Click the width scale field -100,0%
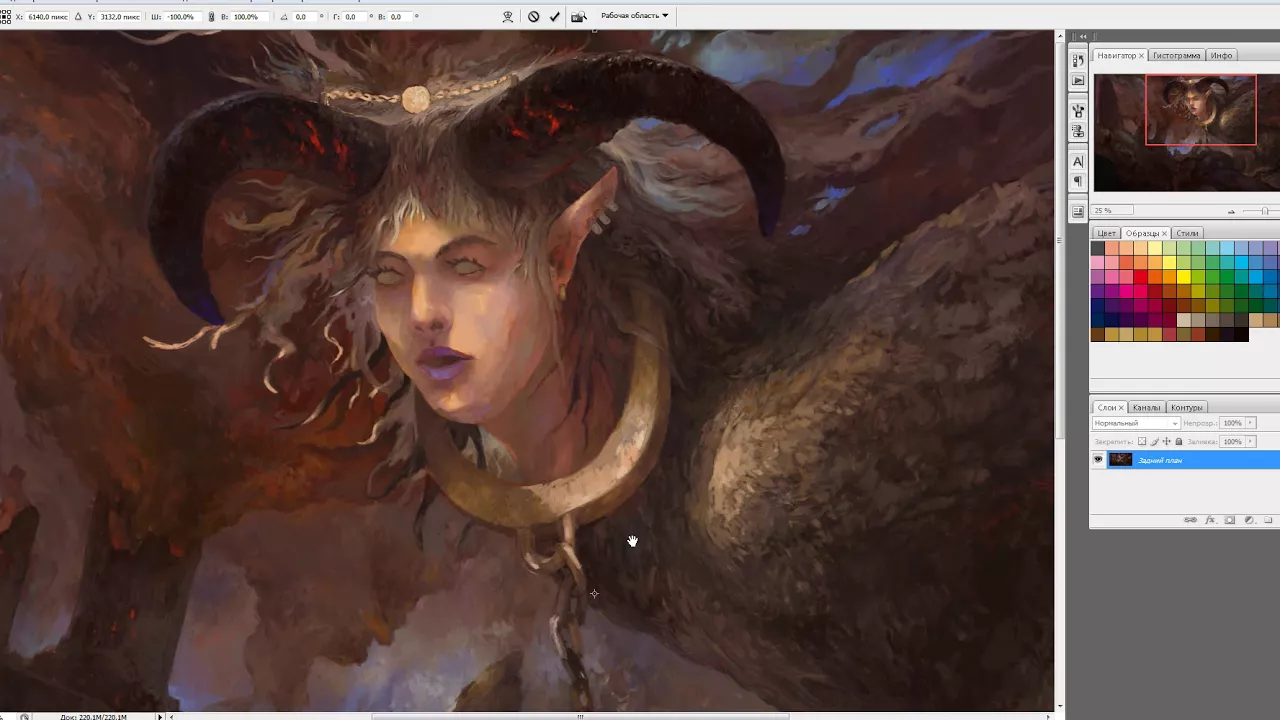Viewport: 1280px width, 720px height. (183, 17)
